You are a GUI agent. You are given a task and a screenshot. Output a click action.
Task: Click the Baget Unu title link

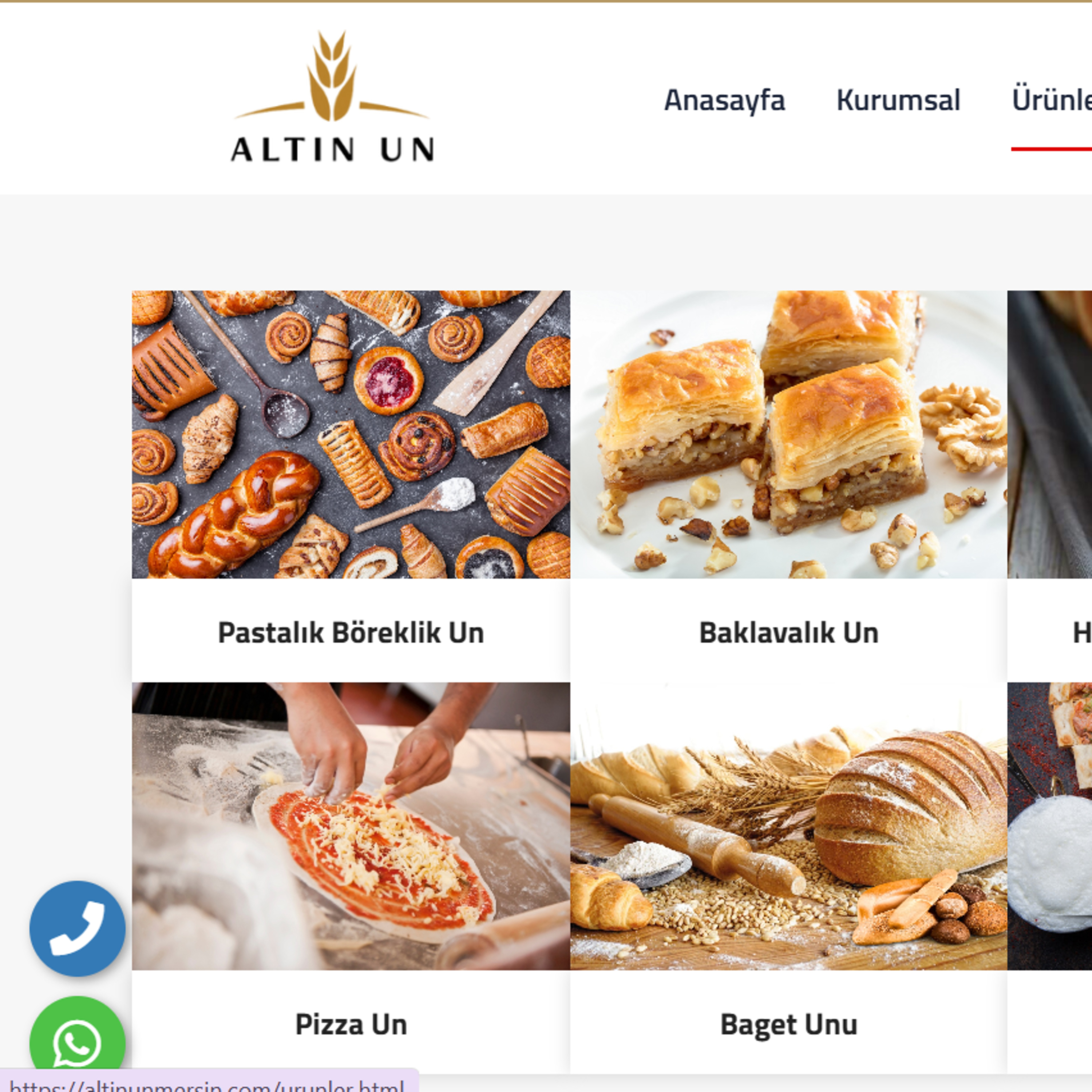coord(788,1025)
